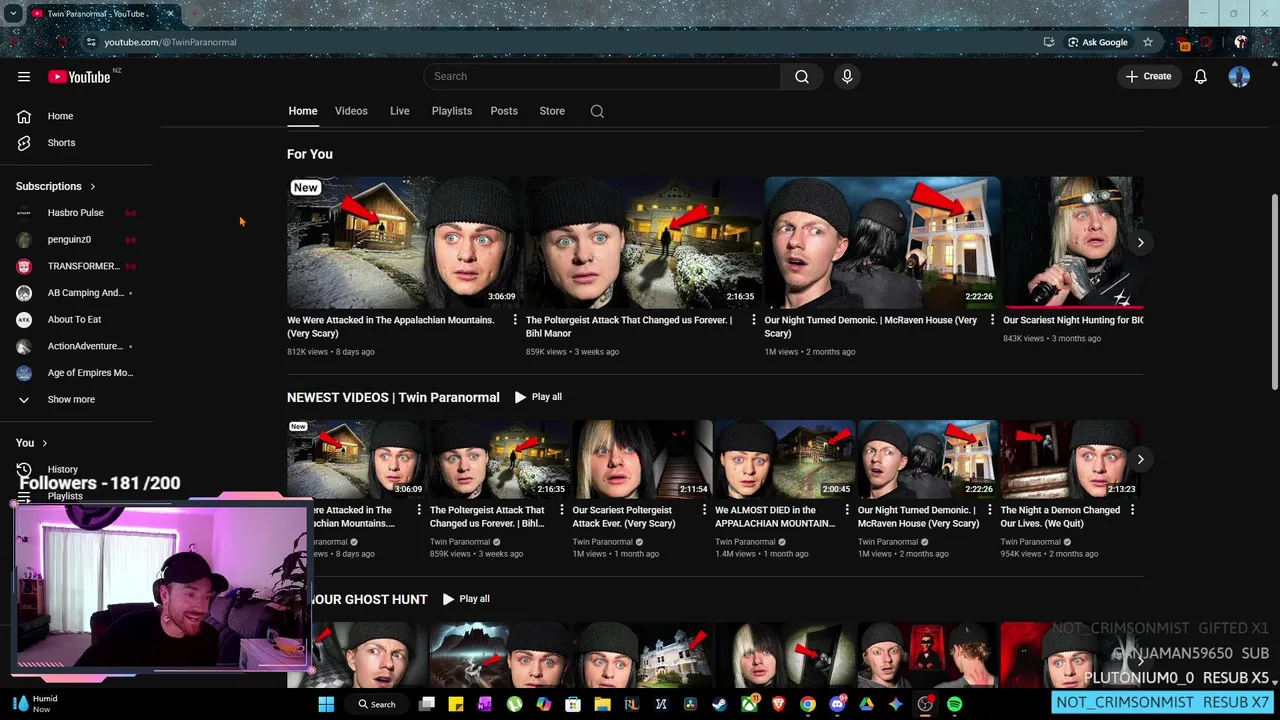Open the Humid weather widget
The height and width of the screenshot is (720, 1280).
point(34,704)
